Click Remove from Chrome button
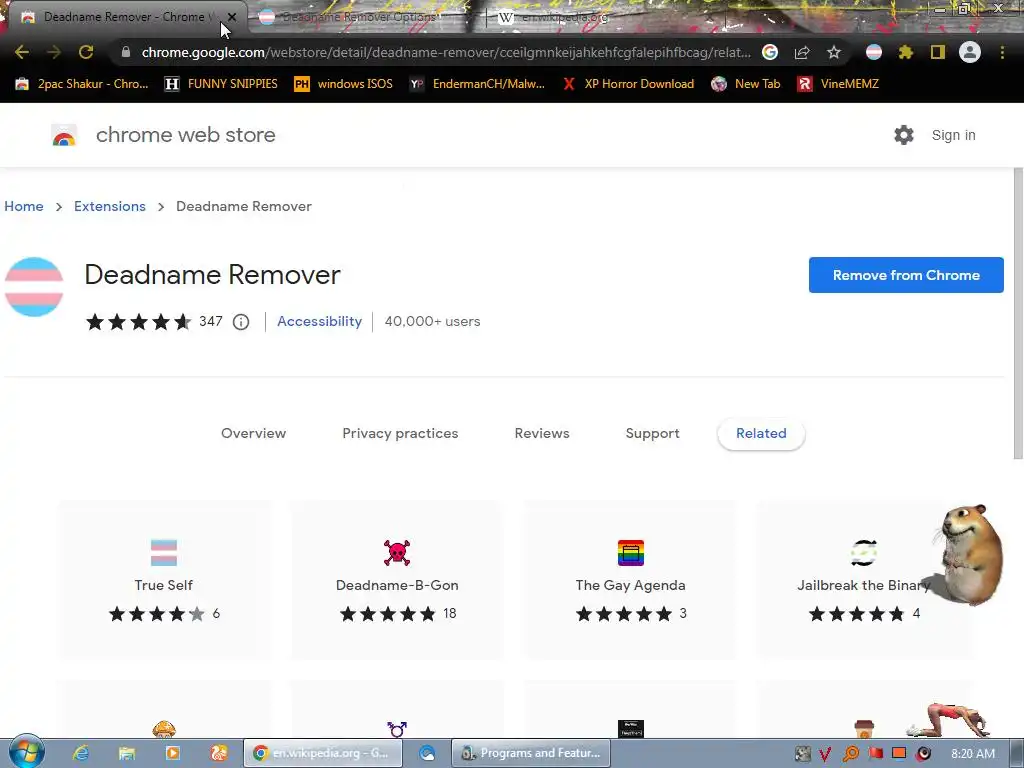 (906, 275)
